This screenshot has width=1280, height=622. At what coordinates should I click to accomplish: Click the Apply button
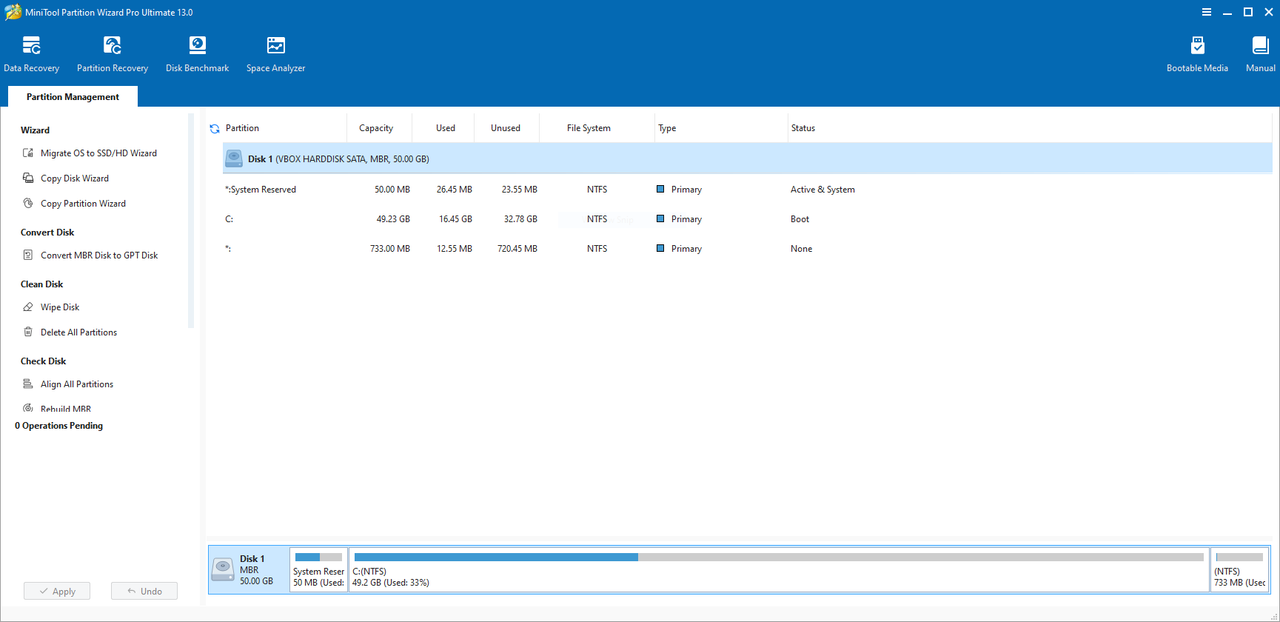click(57, 591)
